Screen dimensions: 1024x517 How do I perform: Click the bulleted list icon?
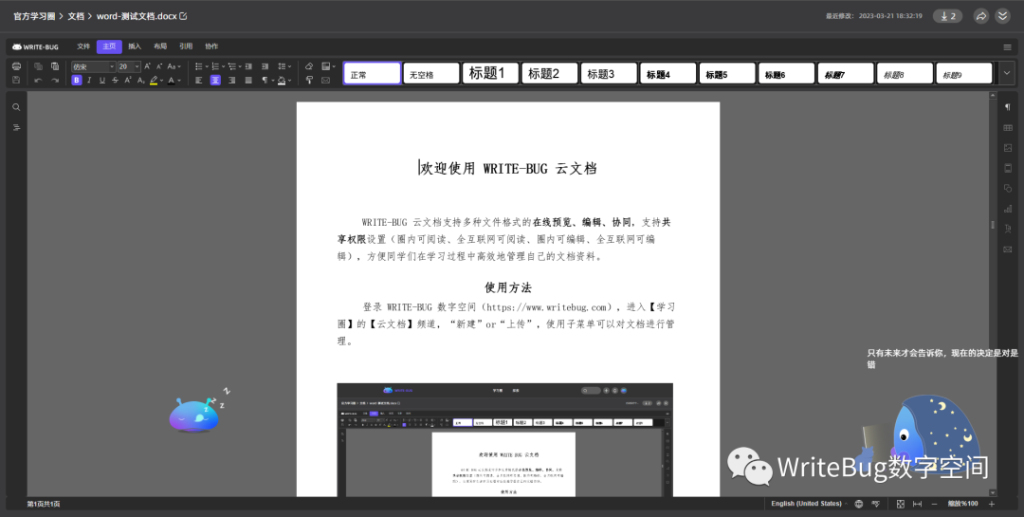[x=201, y=67]
